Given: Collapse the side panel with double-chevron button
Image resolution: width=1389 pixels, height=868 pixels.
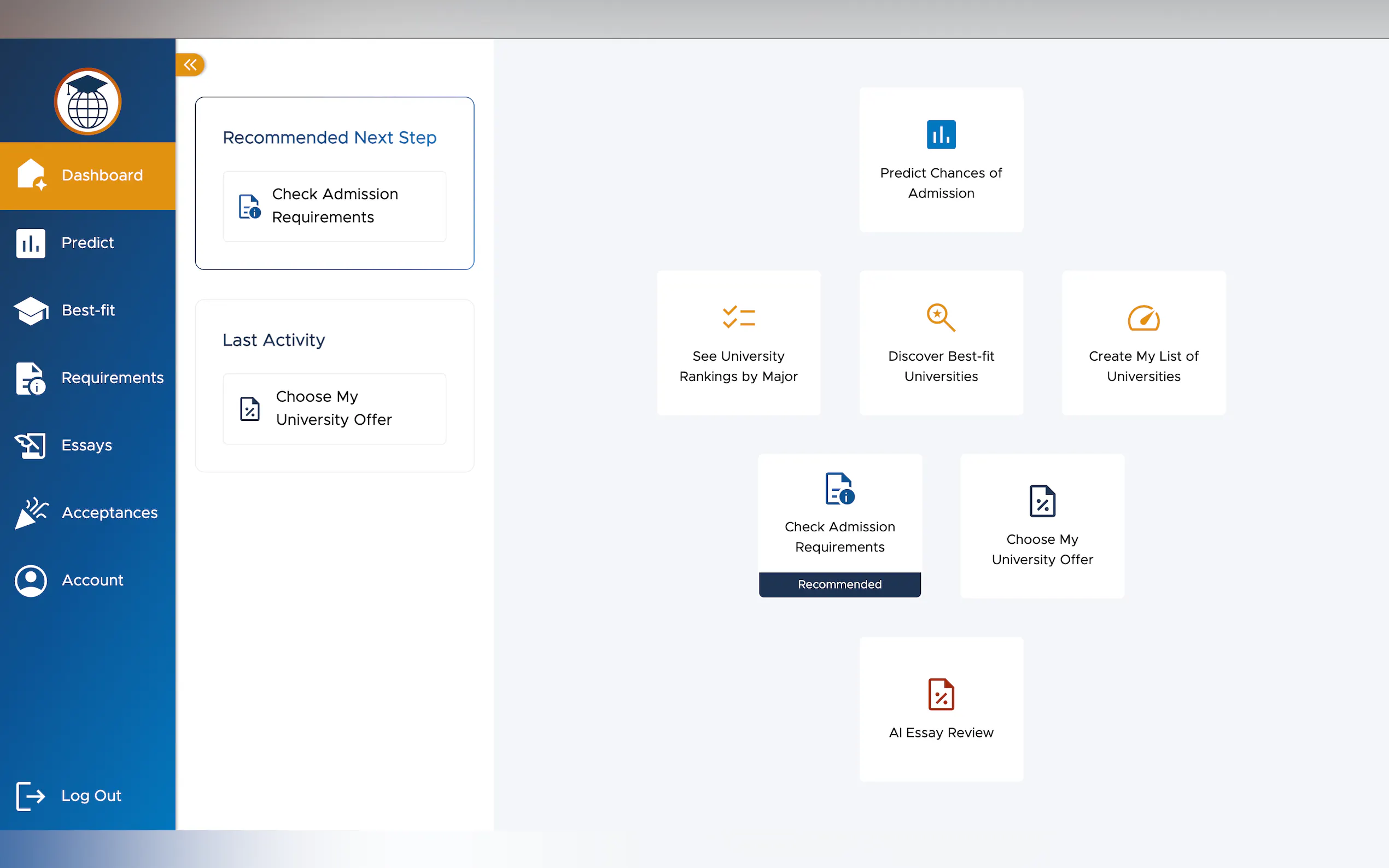Looking at the screenshot, I should click(x=190, y=65).
